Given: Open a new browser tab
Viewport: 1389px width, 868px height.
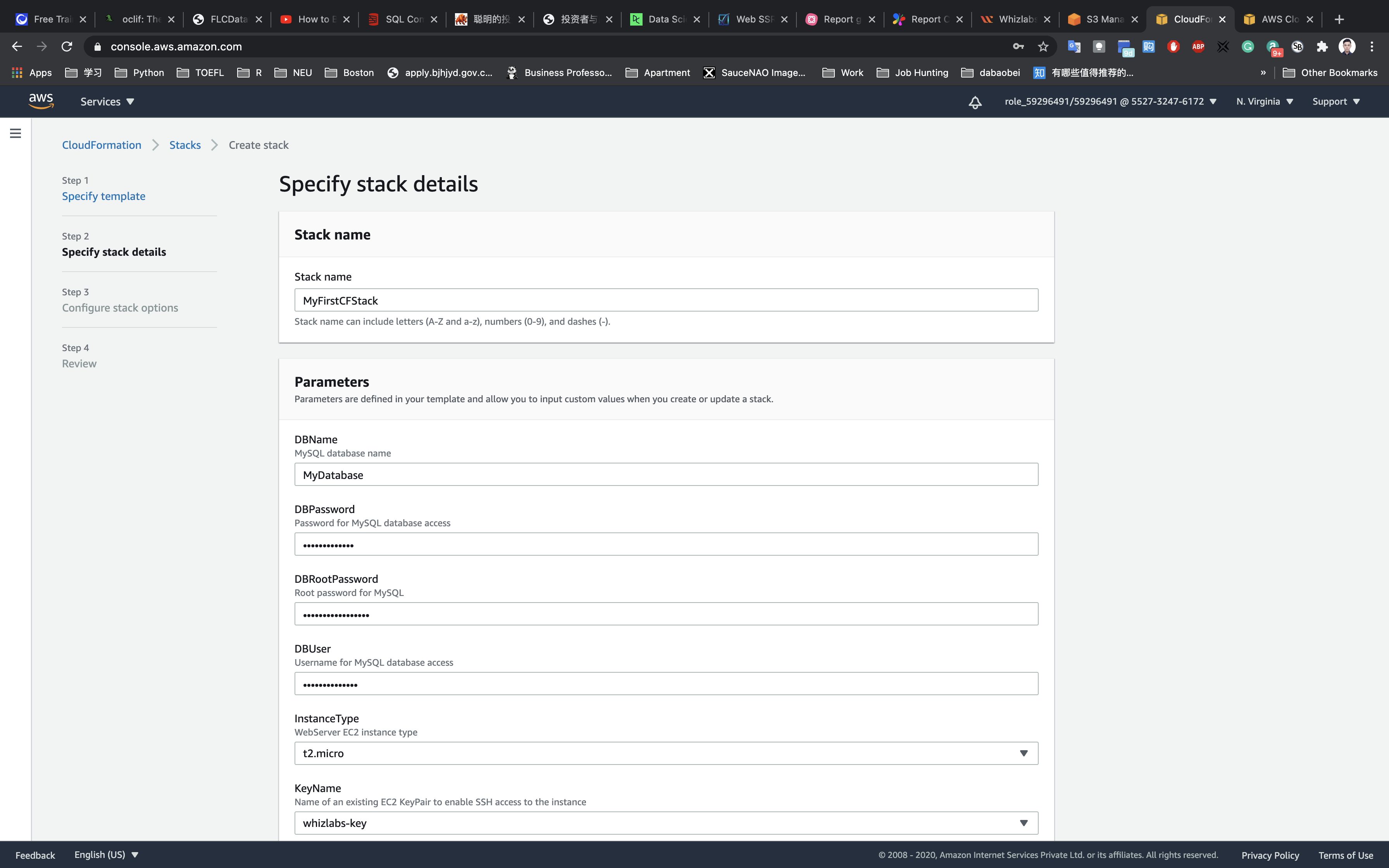Looking at the screenshot, I should (x=1339, y=19).
